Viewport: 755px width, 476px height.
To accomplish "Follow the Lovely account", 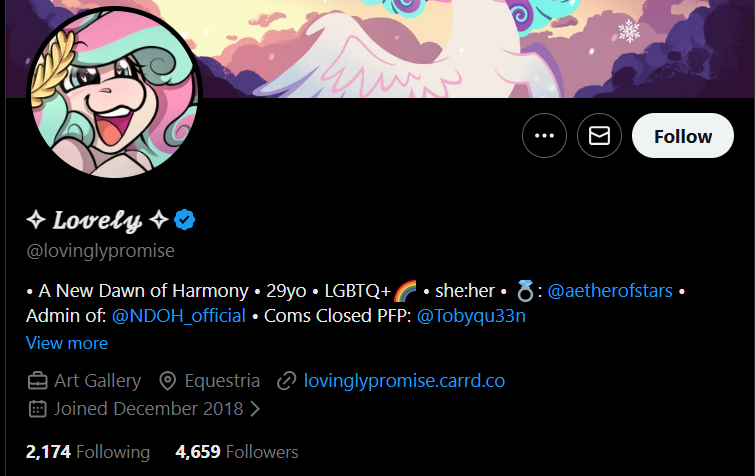I will 683,136.
